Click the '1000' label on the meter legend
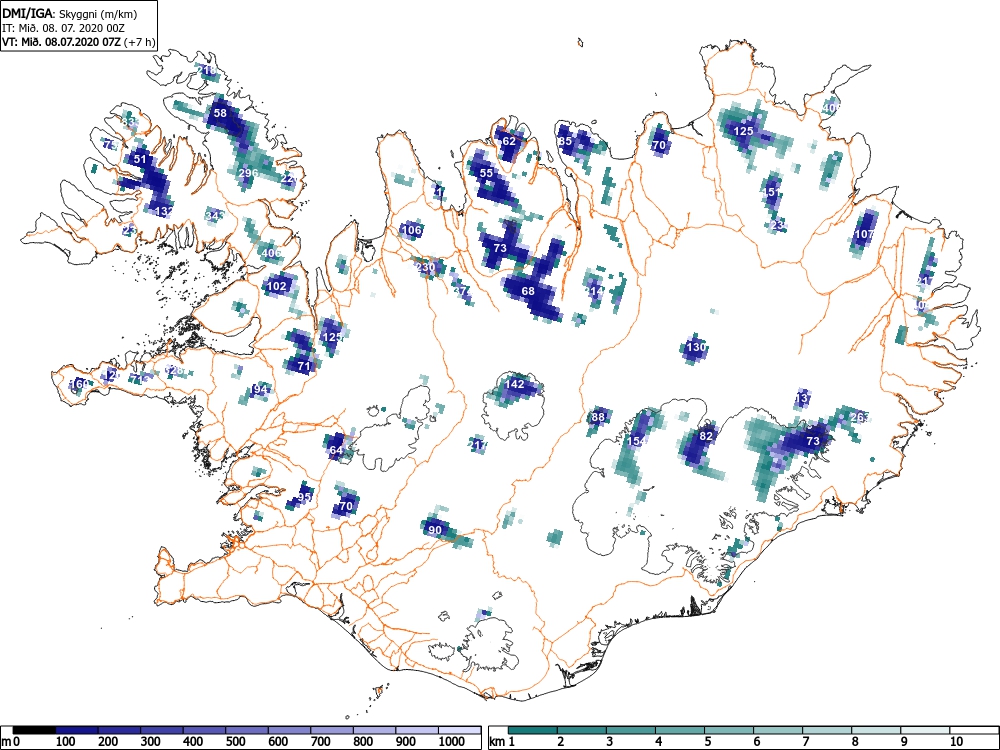The image size is (1000, 750). [452, 742]
